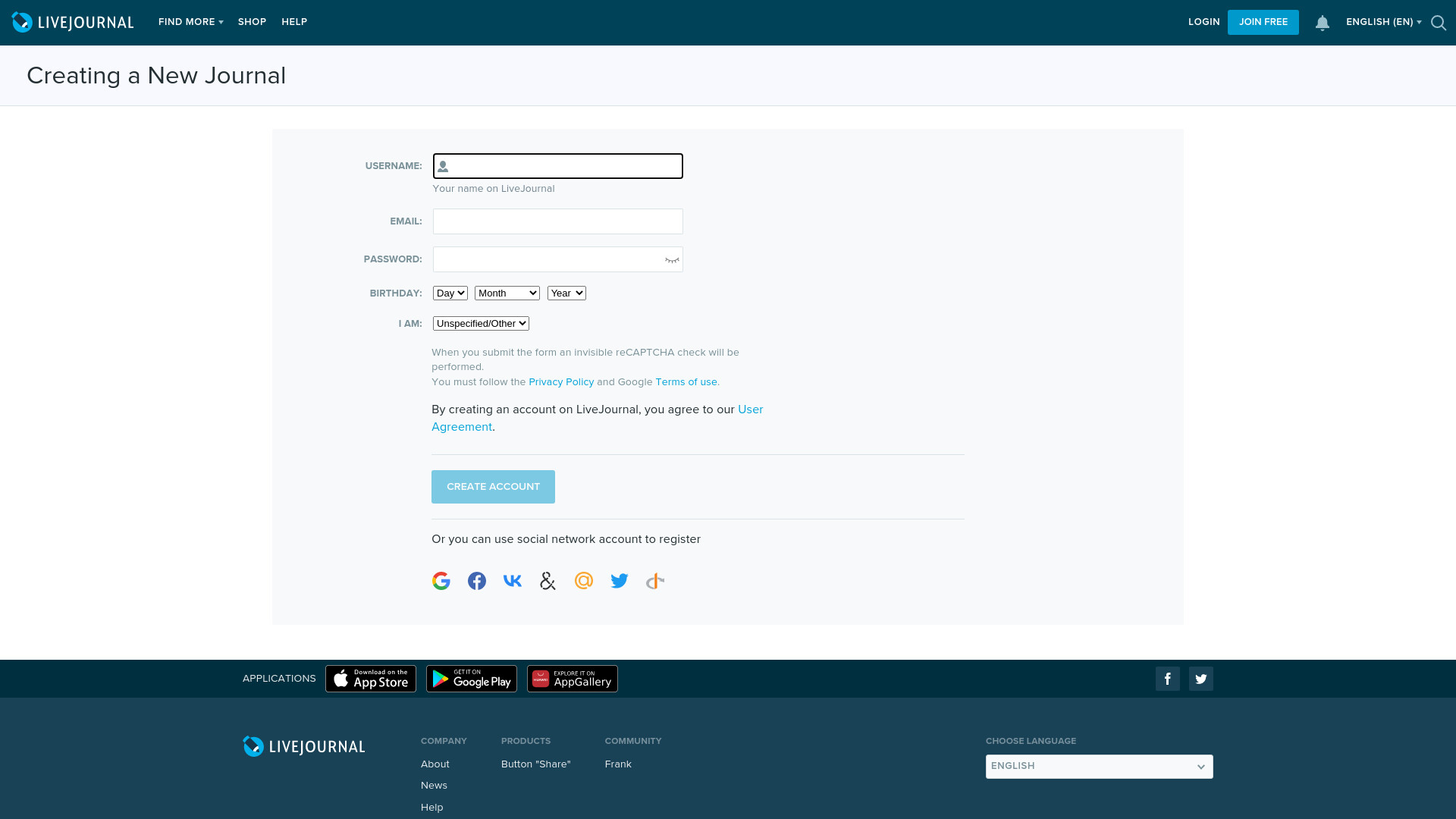Open the birthday Day dropdown
The width and height of the screenshot is (1456, 819).
450,293
